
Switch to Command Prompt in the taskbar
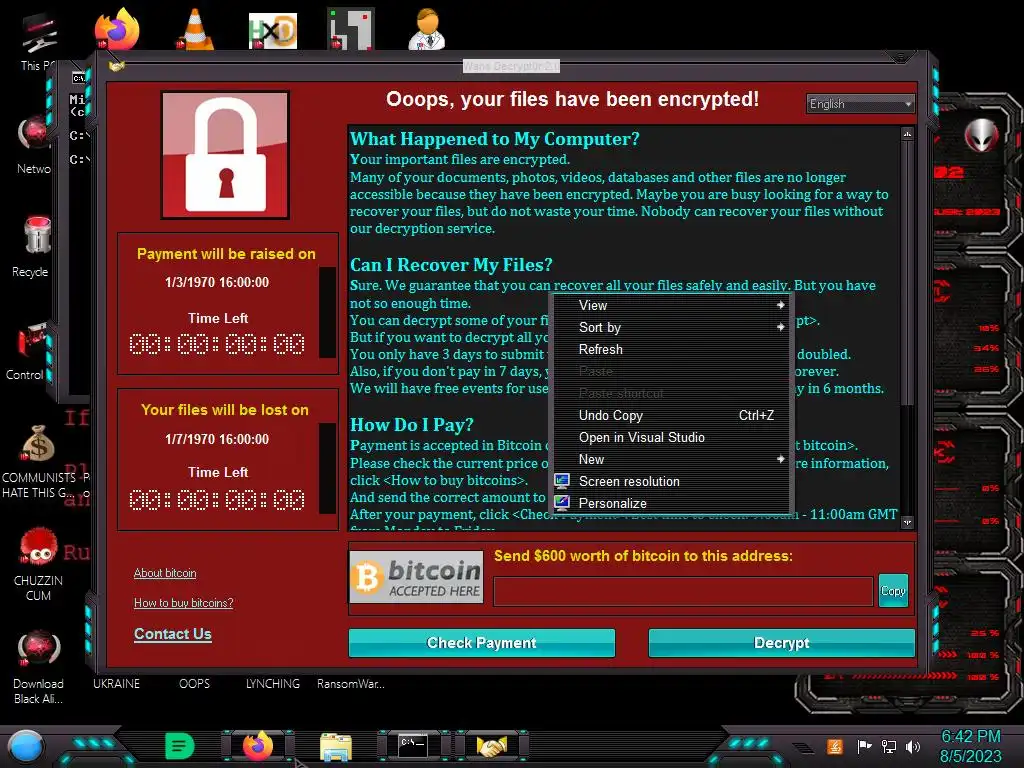413,746
